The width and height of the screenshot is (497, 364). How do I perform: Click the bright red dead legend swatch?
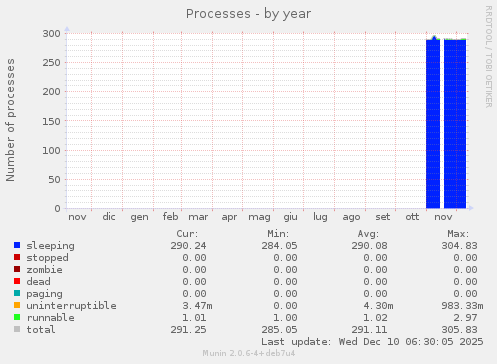pos(17,281)
